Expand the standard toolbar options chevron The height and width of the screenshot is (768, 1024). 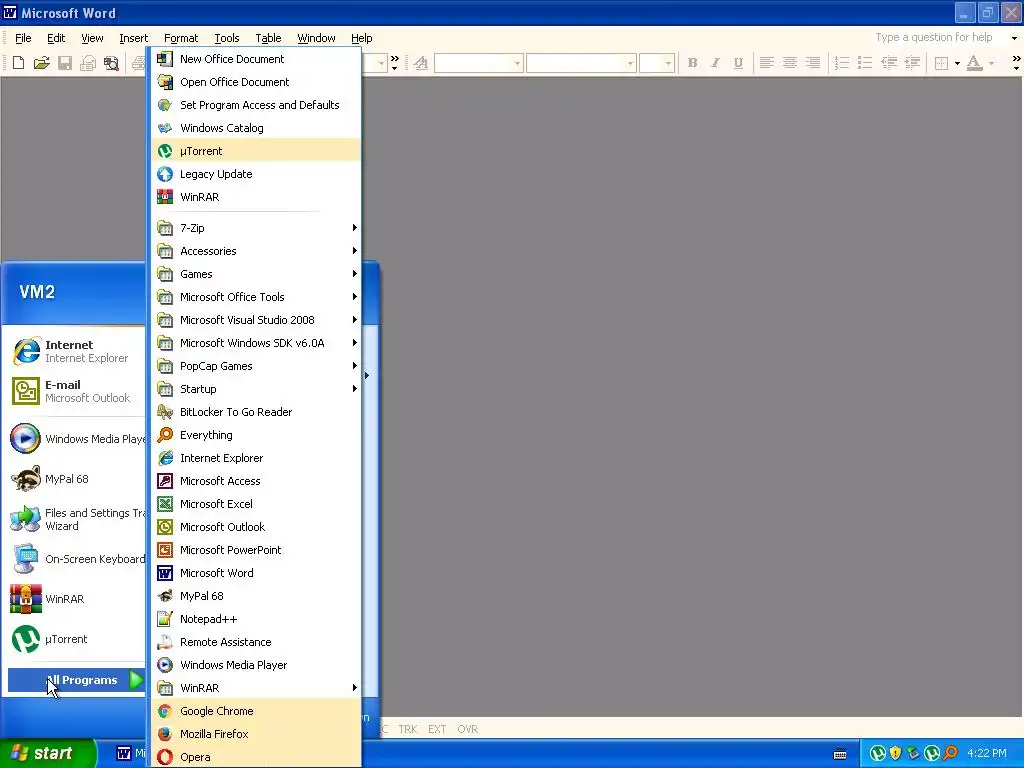point(394,63)
